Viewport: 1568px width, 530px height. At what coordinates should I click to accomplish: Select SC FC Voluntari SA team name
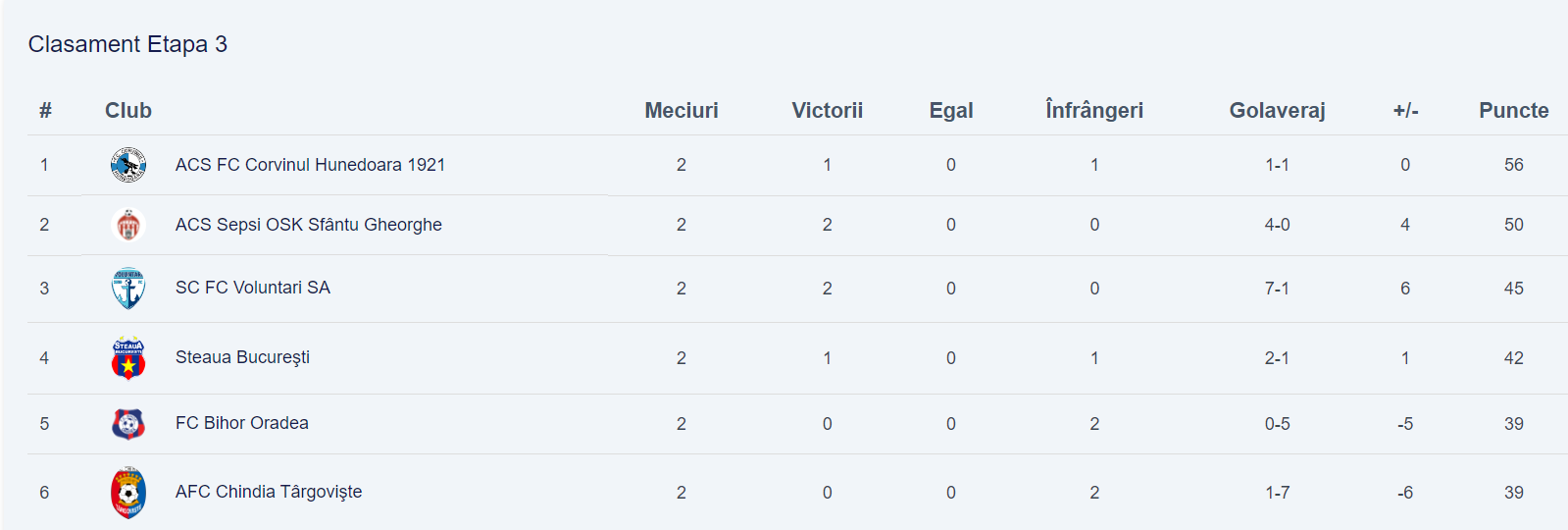[252, 288]
